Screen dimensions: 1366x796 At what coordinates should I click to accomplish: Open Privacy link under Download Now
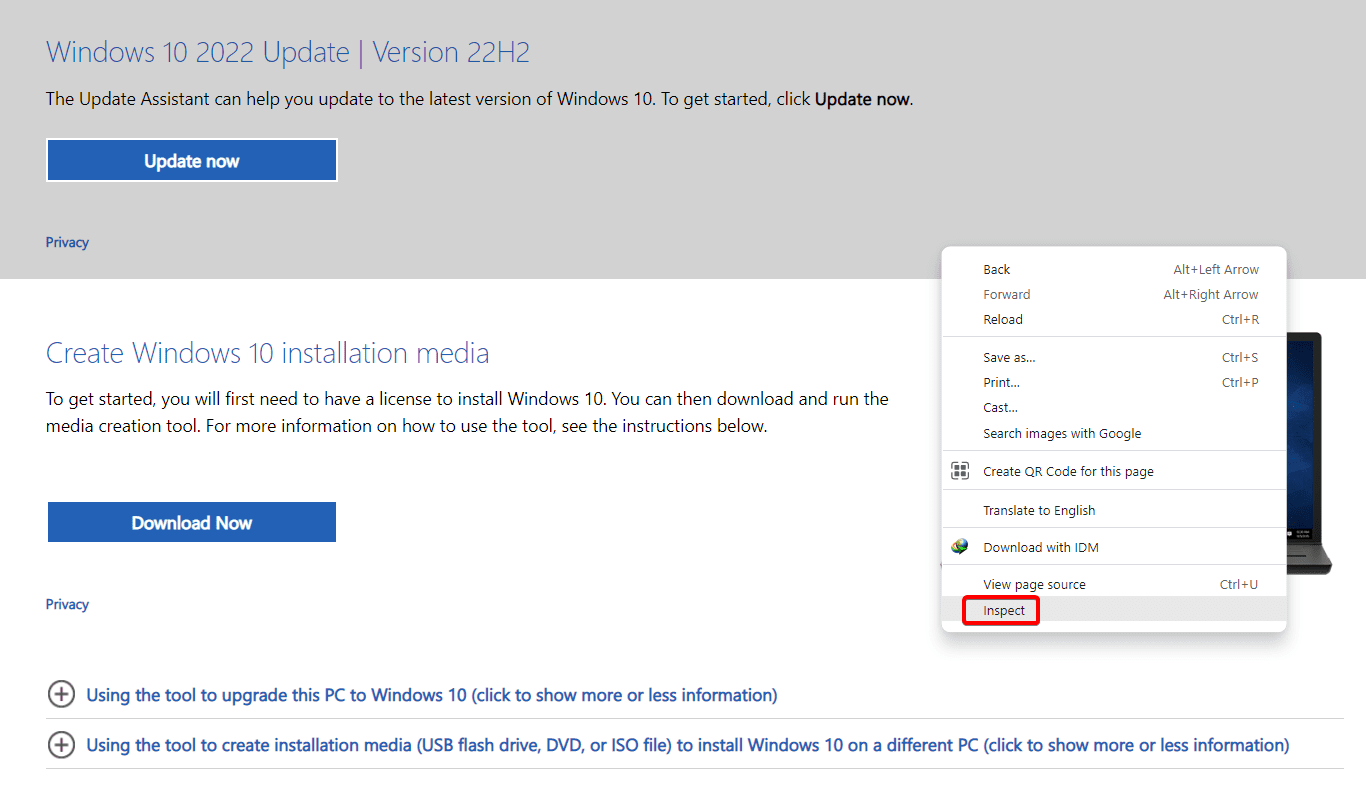[67, 604]
